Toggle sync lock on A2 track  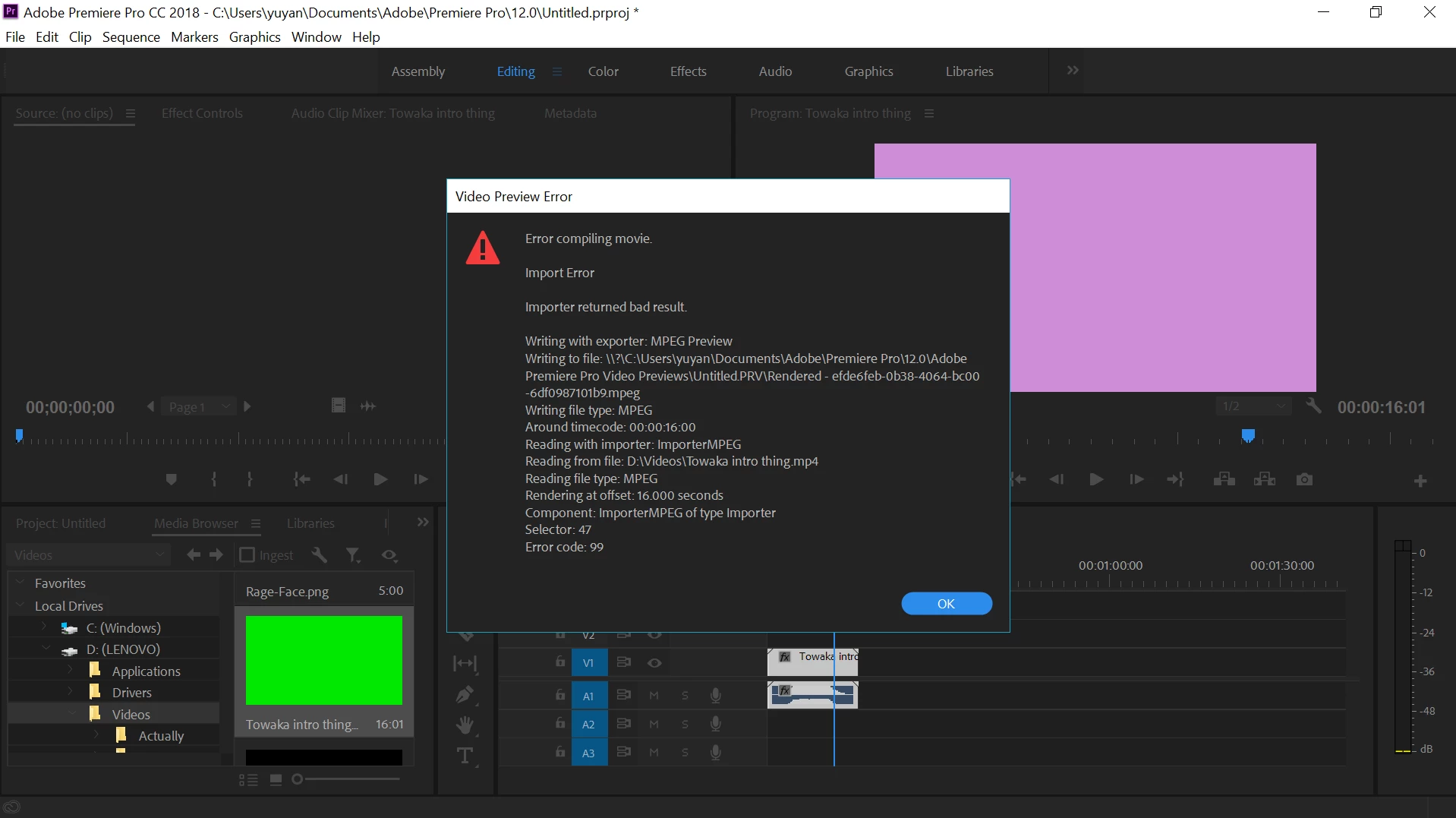(624, 724)
